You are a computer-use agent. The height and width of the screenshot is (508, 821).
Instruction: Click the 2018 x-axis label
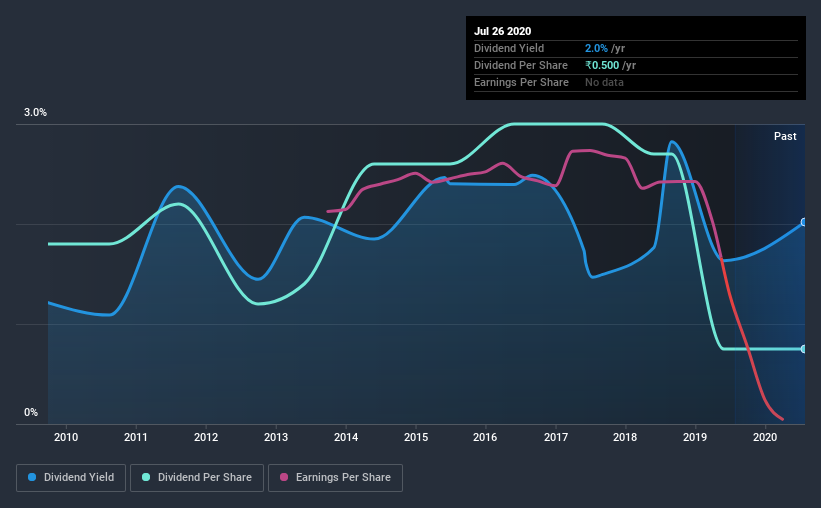click(x=625, y=437)
